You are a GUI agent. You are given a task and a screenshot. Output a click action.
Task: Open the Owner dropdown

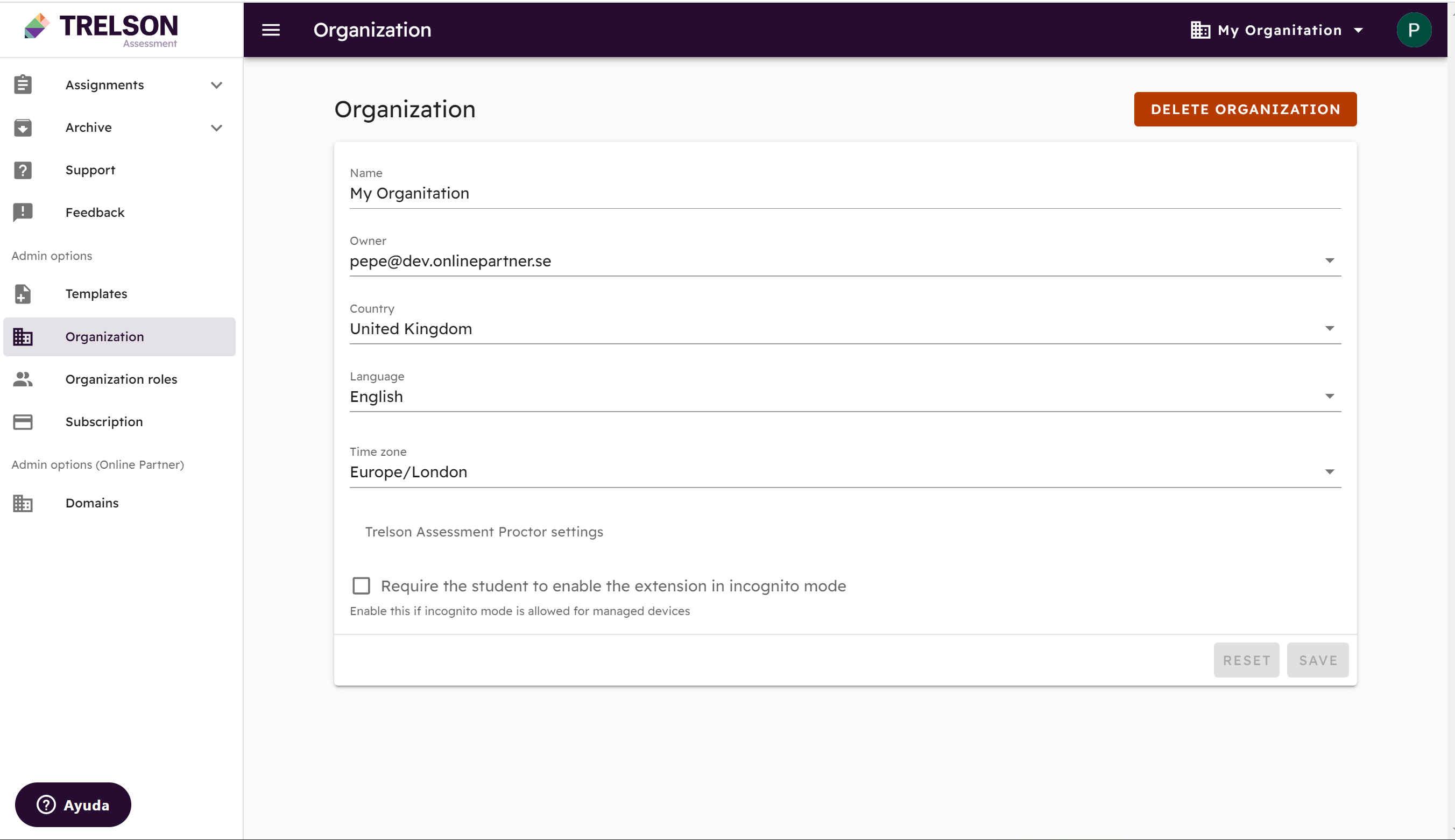tap(845, 261)
